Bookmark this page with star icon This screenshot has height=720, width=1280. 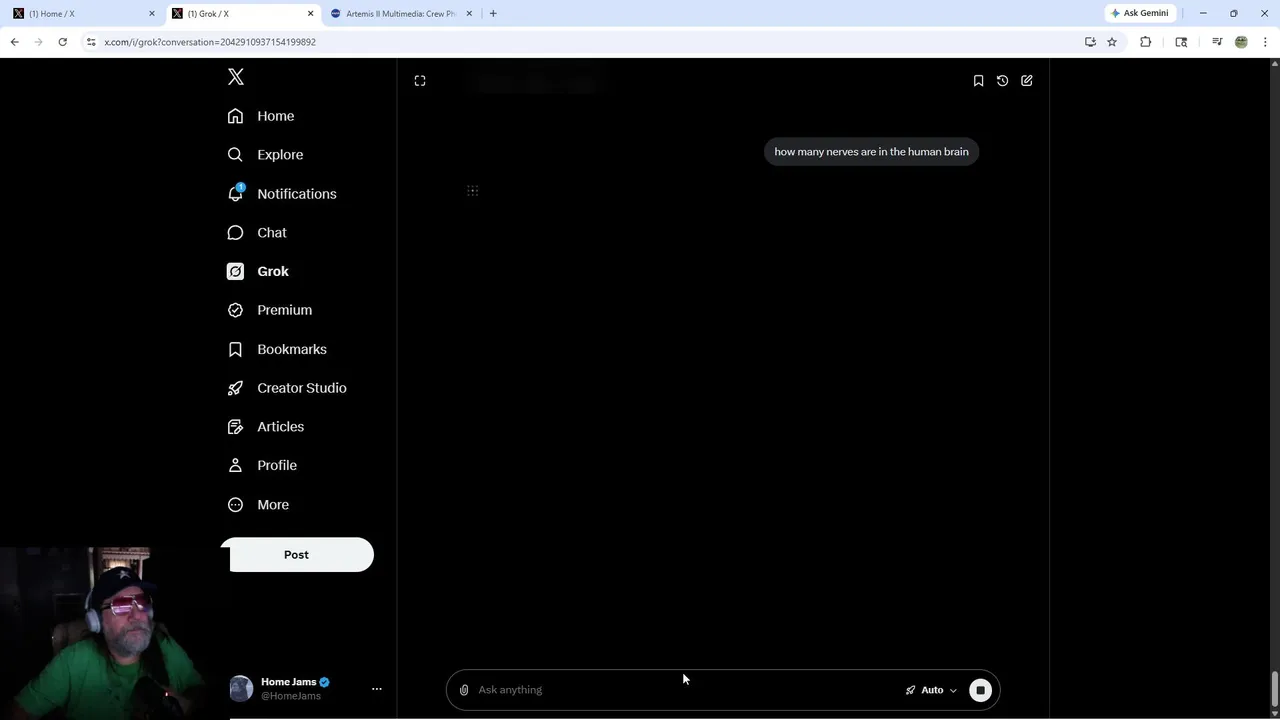click(1111, 42)
